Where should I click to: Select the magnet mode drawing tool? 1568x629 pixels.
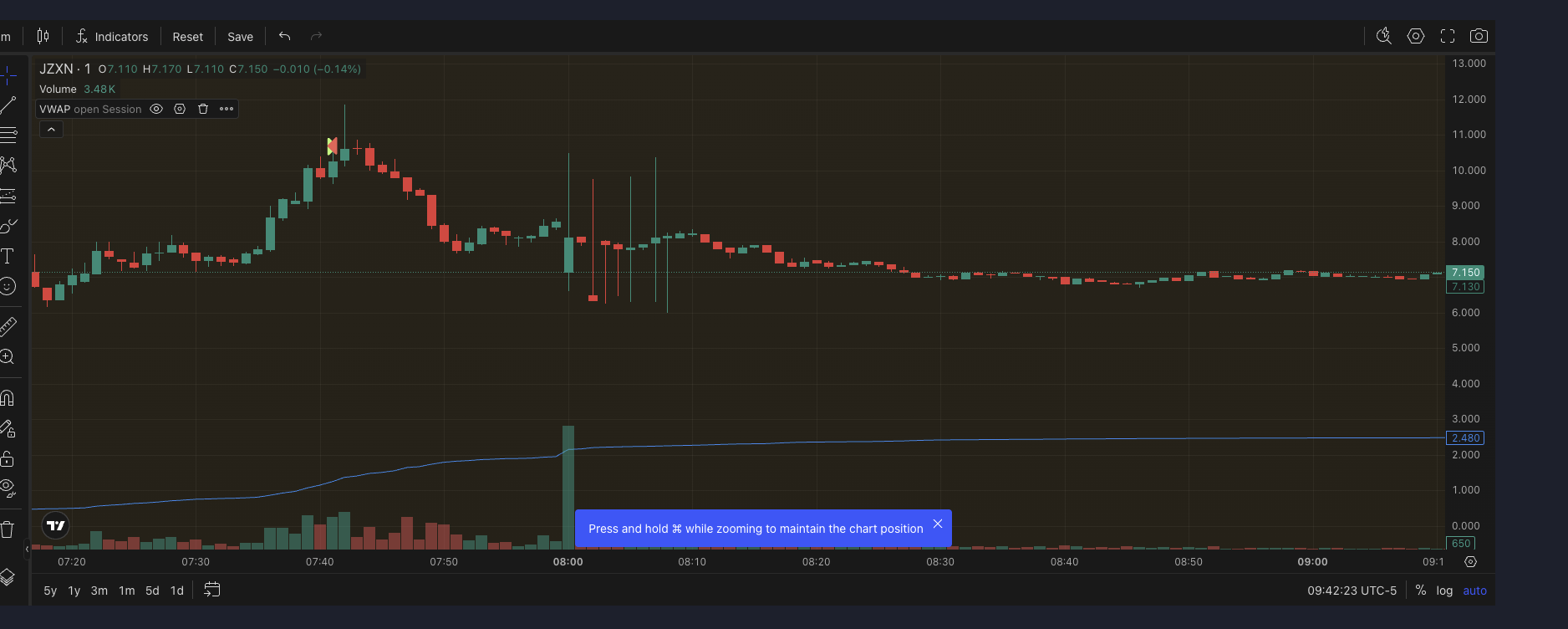(x=8, y=397)
